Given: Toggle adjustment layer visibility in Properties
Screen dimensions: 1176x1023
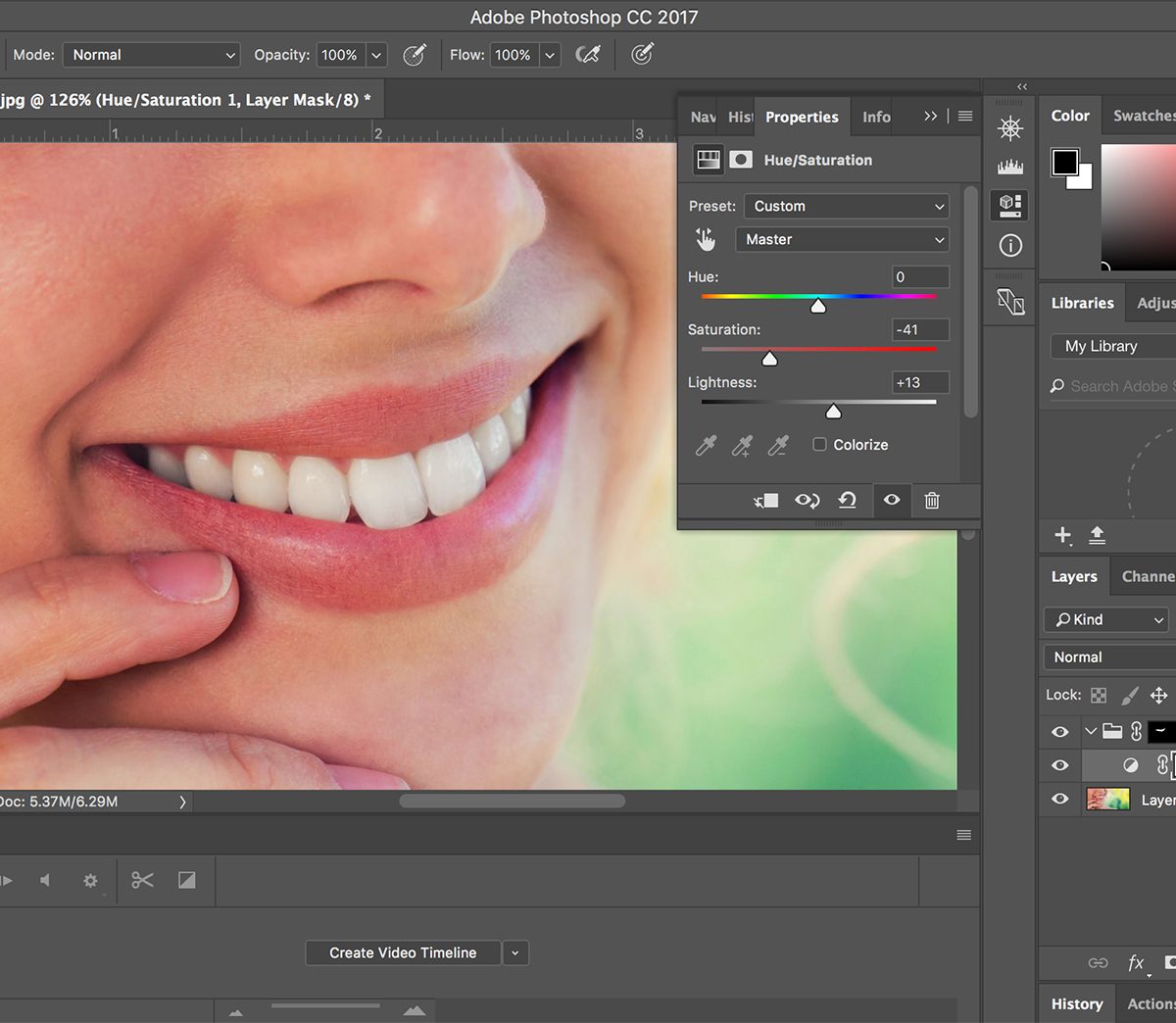Looking at the screenshot, I should [x=891, y=501].
